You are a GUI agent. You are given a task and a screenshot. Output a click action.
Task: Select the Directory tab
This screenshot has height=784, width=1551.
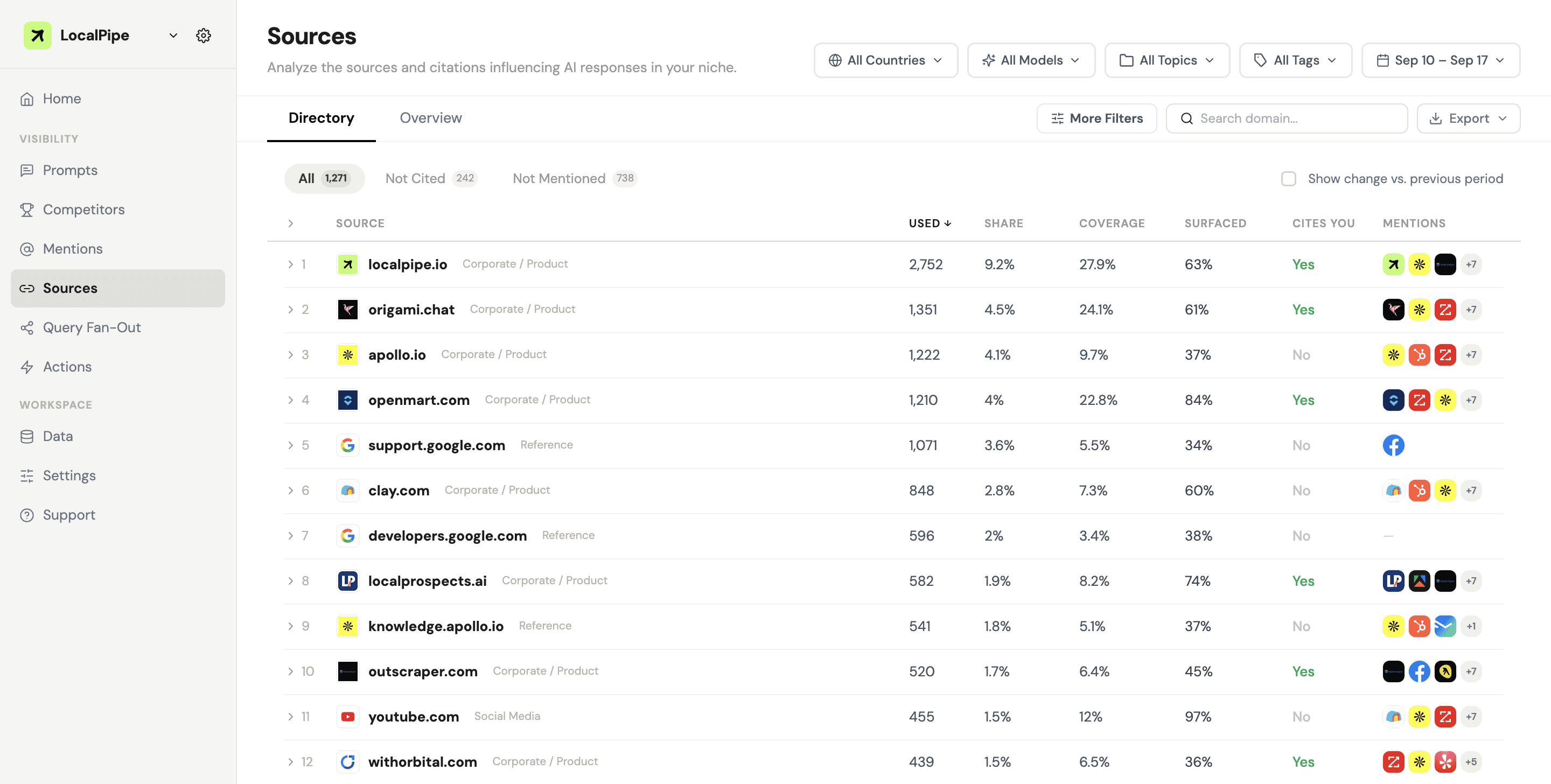[x=321, y=118]
